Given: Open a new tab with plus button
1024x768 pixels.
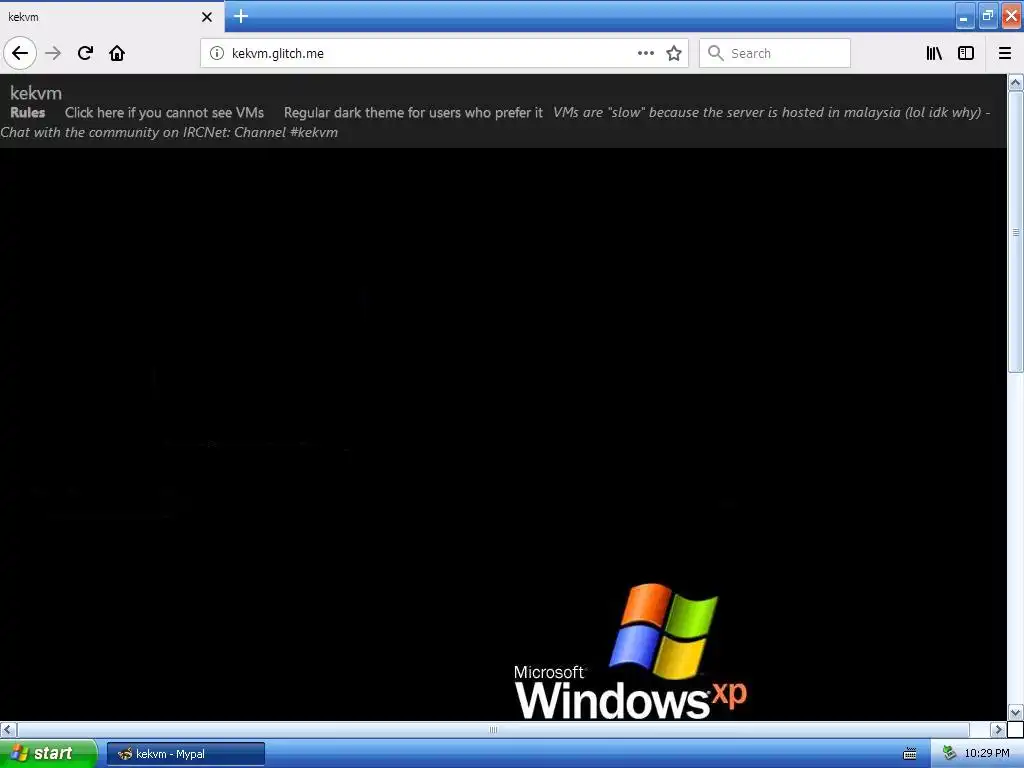Looking at the screenshot, I should point(241,16).
